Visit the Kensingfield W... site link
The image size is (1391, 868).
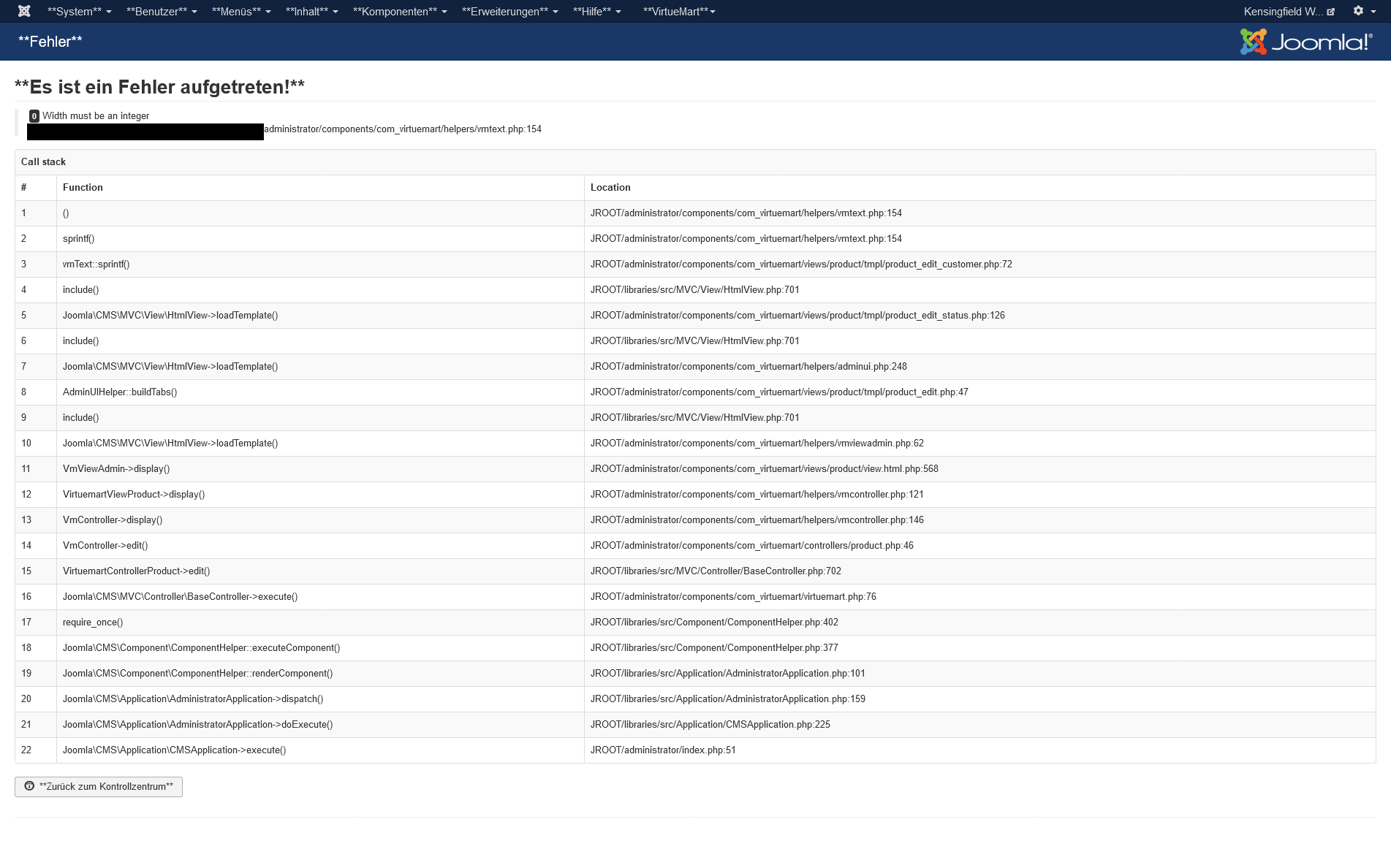(x=1282, y=12)
